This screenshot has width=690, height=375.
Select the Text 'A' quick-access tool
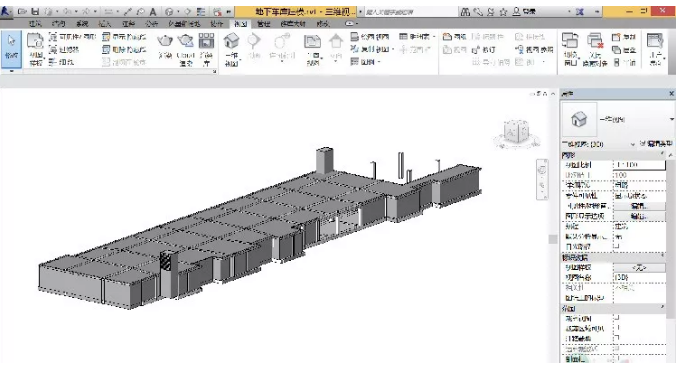153,12
